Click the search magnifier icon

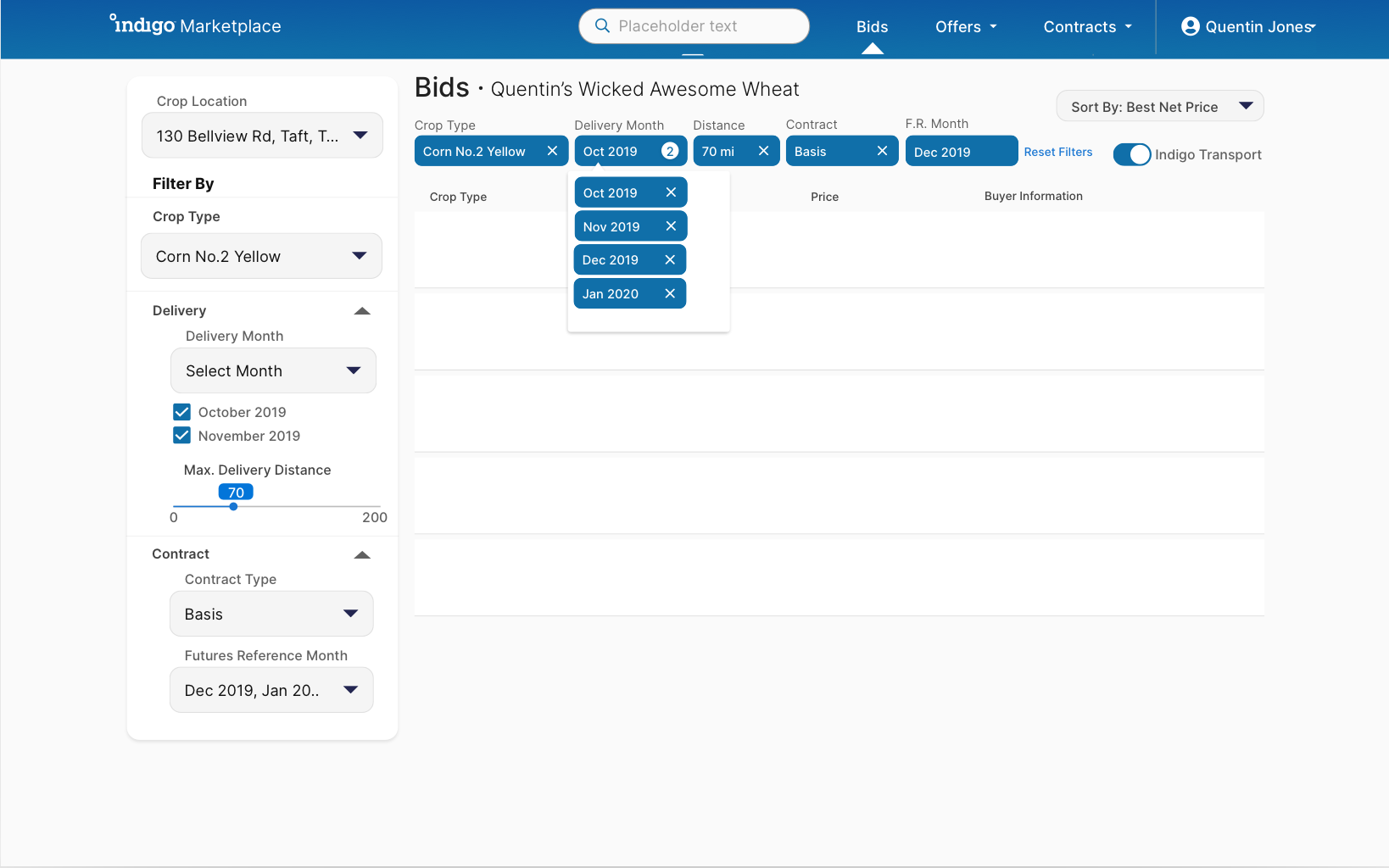coord(603,25)
